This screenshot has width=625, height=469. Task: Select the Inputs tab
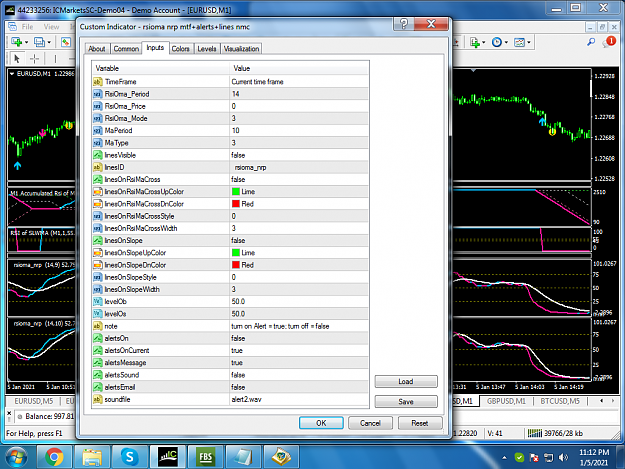click(155, 48)
